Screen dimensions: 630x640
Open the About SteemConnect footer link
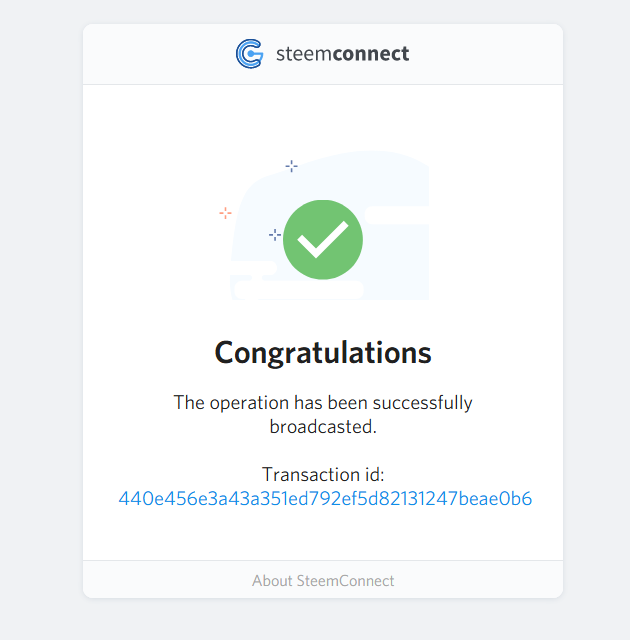(323, 580)
